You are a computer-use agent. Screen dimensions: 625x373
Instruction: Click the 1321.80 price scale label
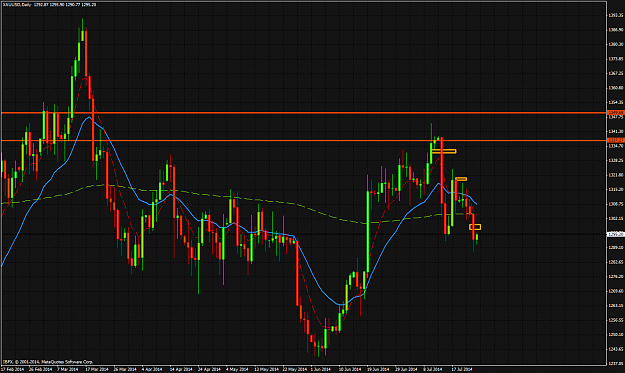click(x=616, y=175)
